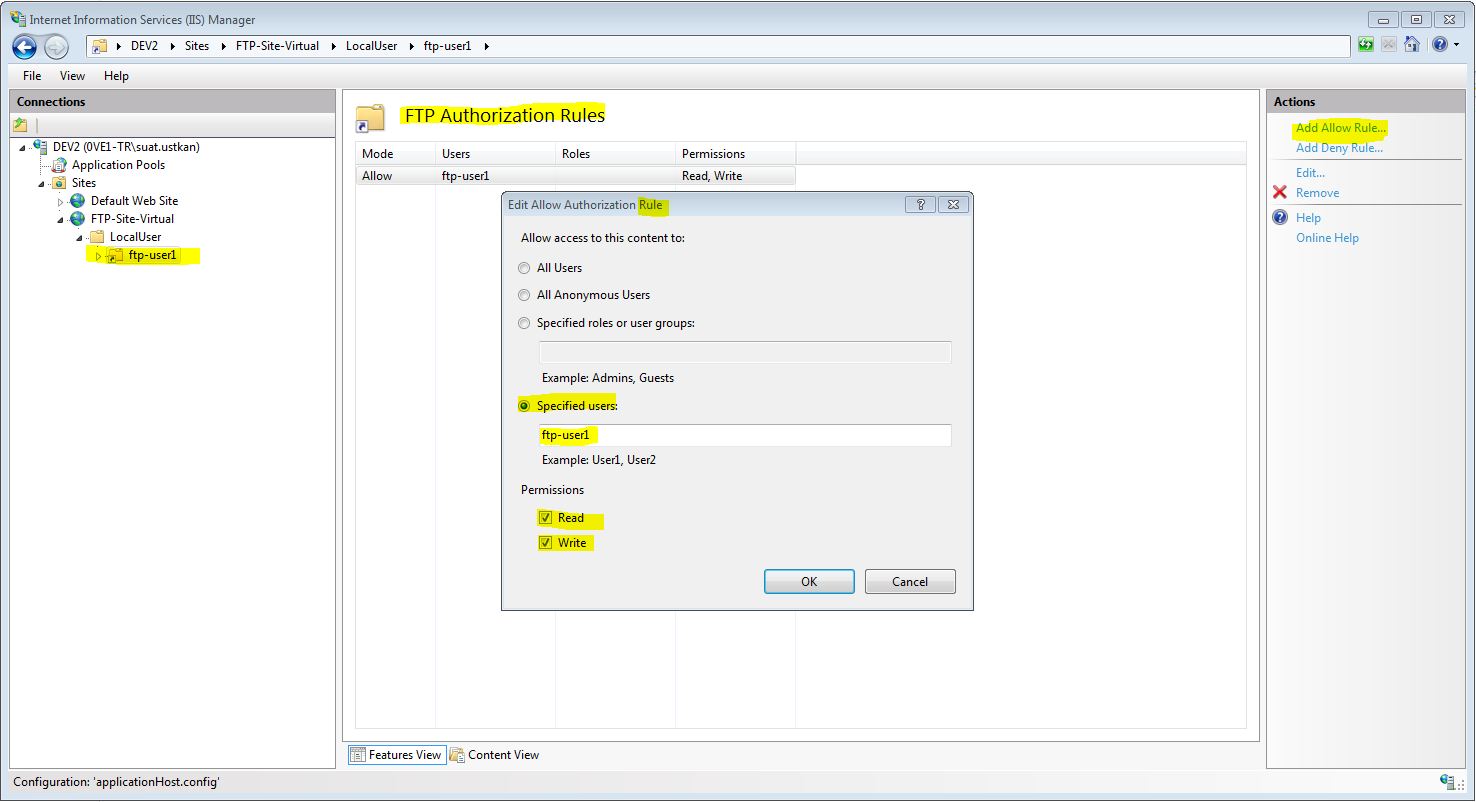Select the Allow ftp-user1 rule row
This screenshot has height=802, width=1476.
tap(576, 176)
